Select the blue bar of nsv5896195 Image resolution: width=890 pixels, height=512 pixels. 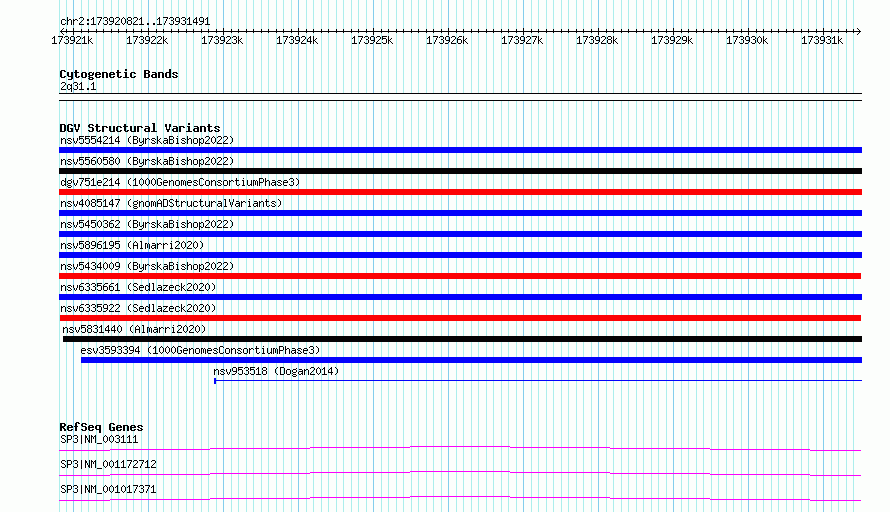pyautogui.click(x=460, y=255)
